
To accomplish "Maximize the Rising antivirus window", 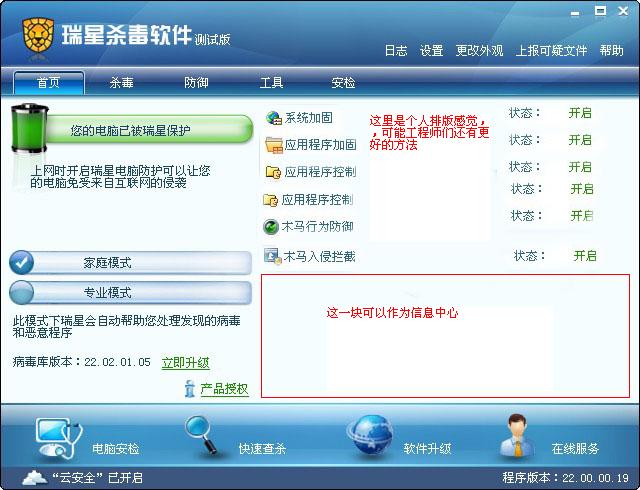I will 600,11.
